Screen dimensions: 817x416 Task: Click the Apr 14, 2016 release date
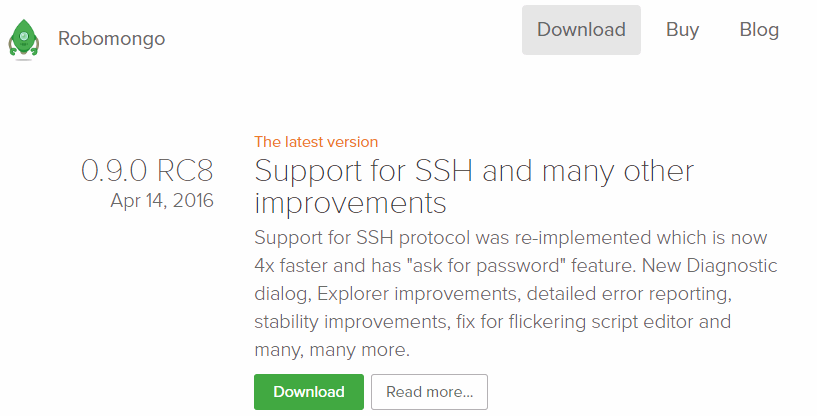[162, 201]
